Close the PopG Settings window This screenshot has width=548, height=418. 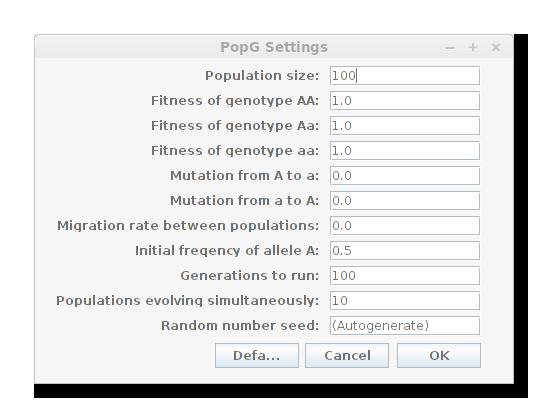tap(496, 47)
